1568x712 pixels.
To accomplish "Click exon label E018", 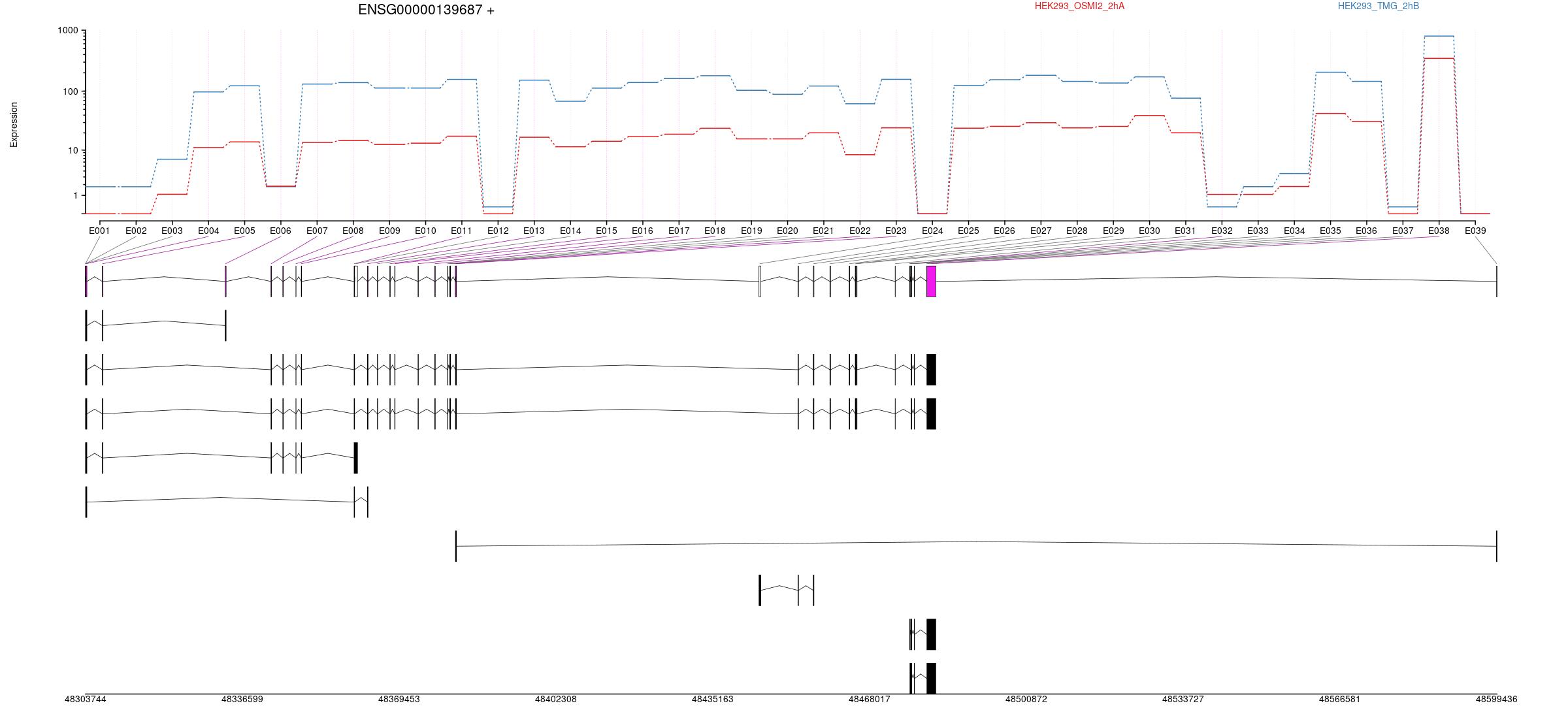I will [x=715, y=231].
